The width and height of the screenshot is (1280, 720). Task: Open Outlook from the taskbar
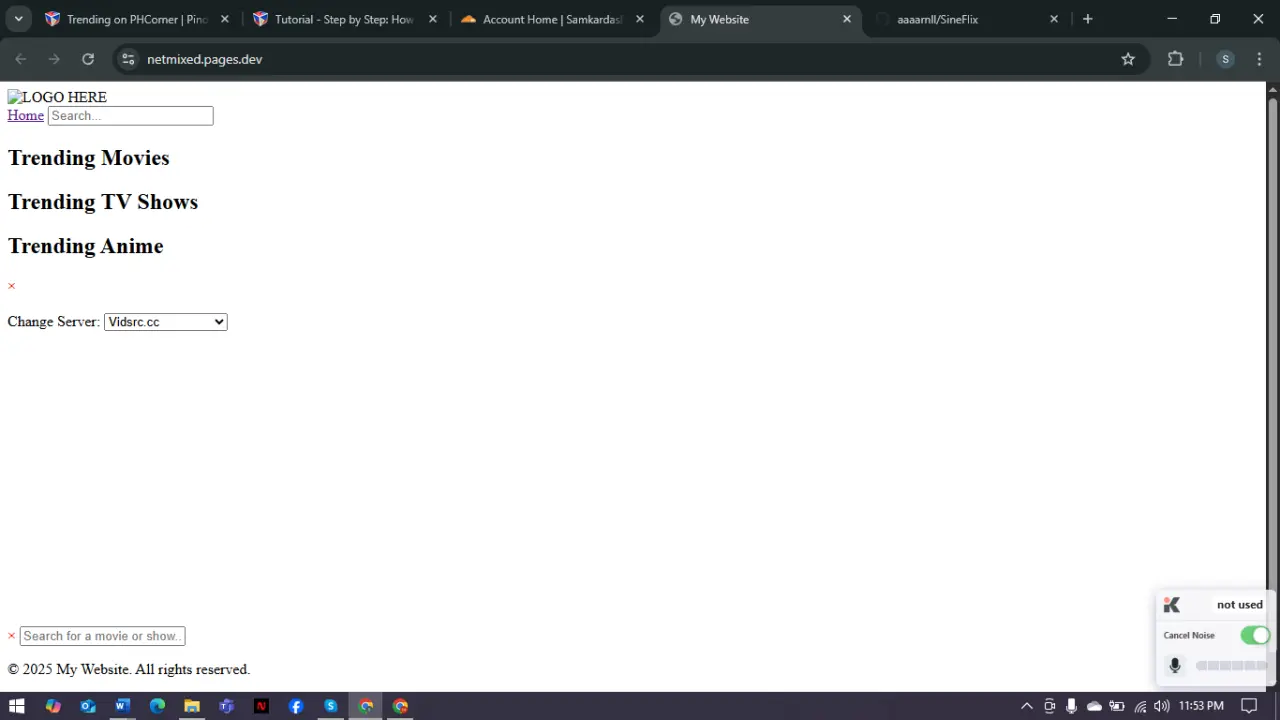click(x=88, y=706)
